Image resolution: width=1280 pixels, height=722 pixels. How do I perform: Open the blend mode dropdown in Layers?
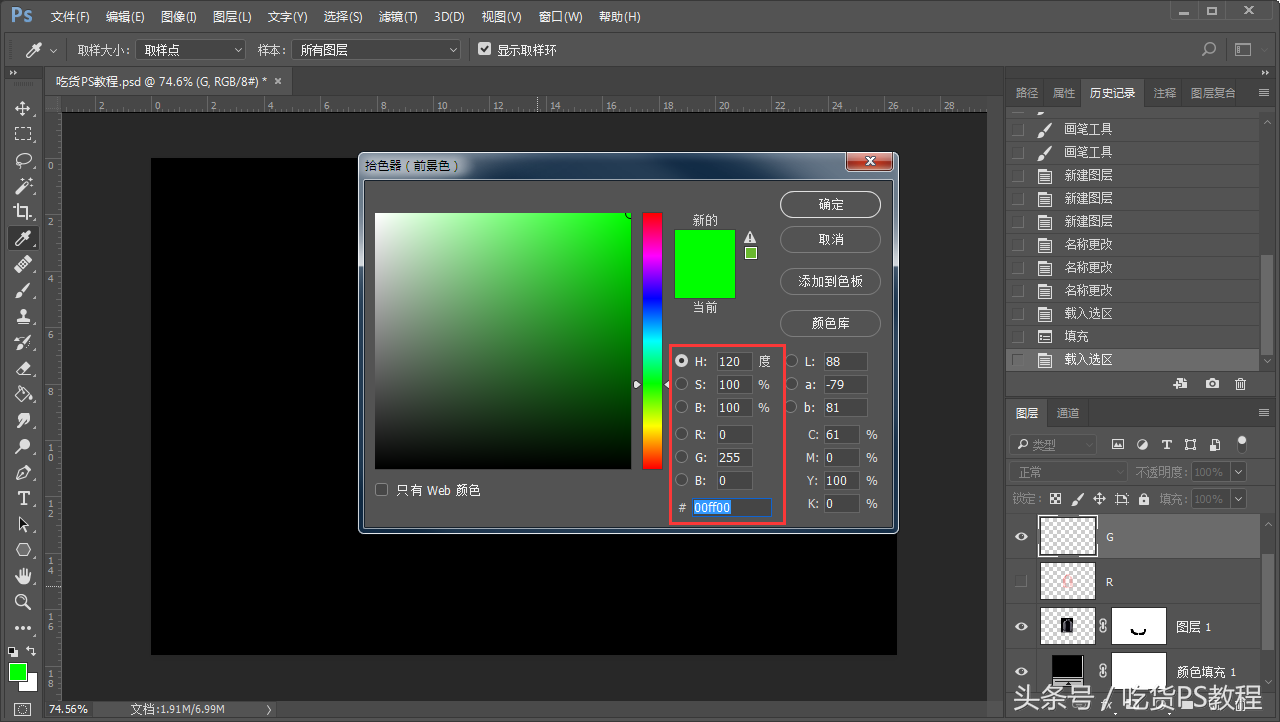(1070, 472)
